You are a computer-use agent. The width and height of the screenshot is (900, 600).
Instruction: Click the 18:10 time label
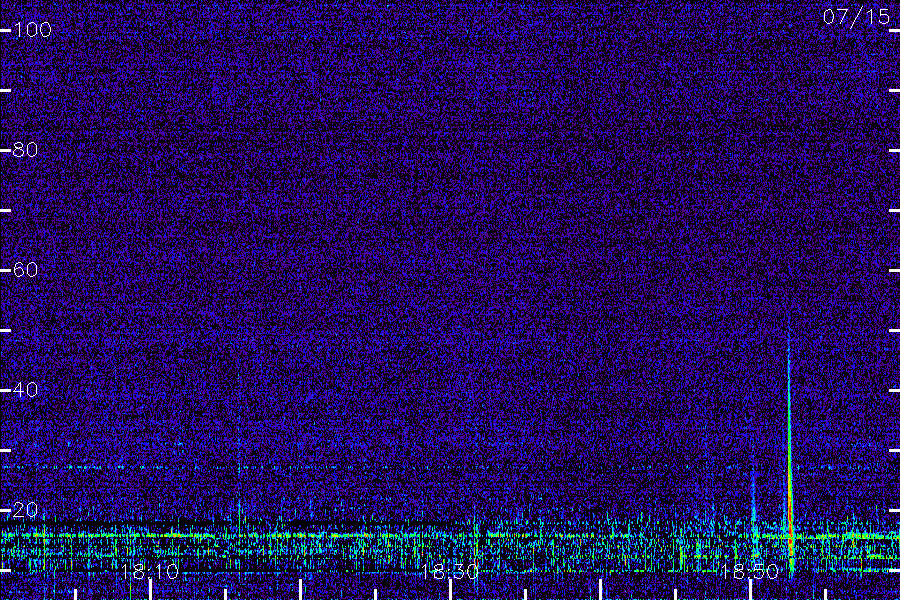point(150,571)
